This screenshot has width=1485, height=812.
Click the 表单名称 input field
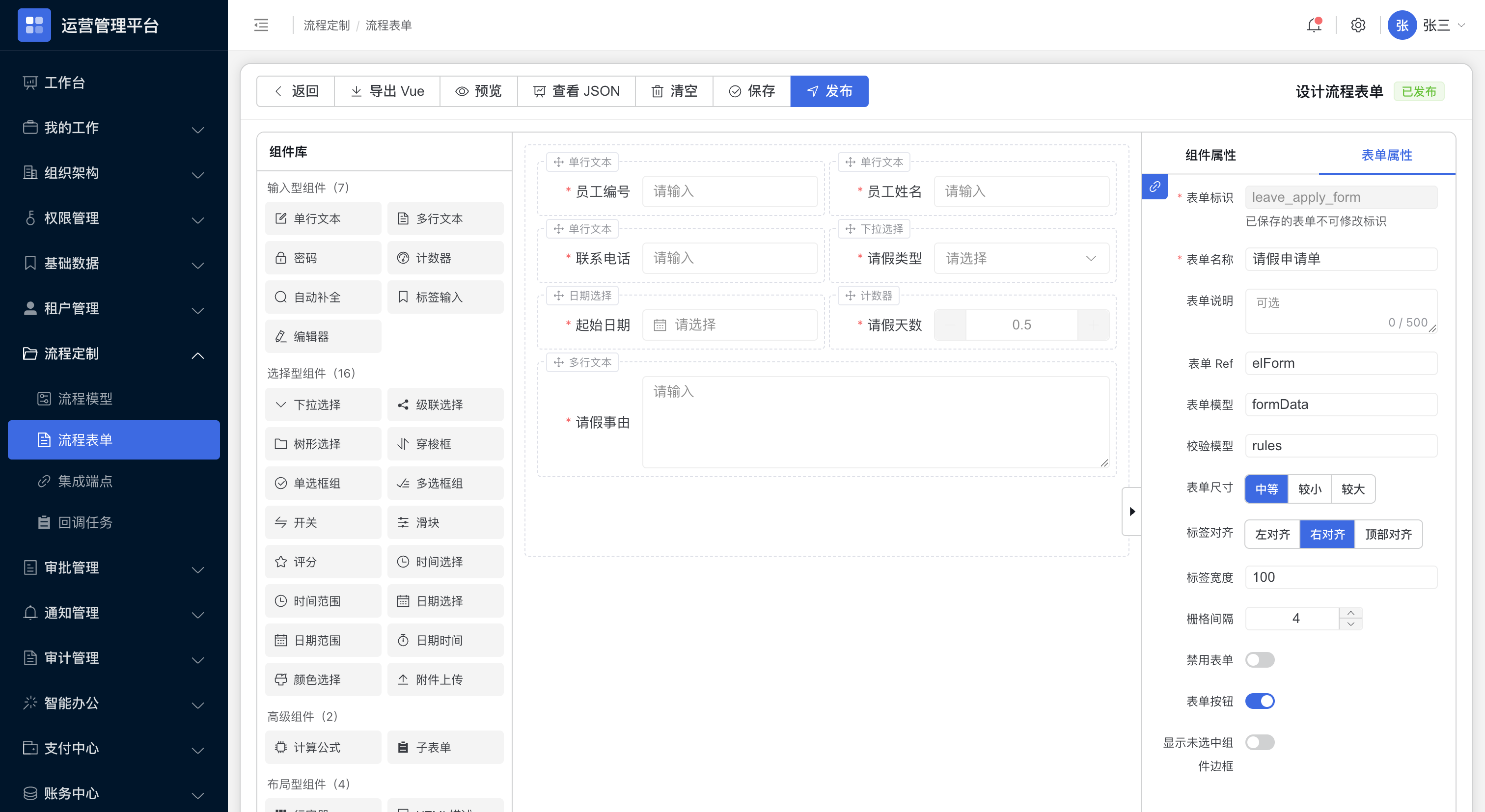click(x=1341, y=259)
